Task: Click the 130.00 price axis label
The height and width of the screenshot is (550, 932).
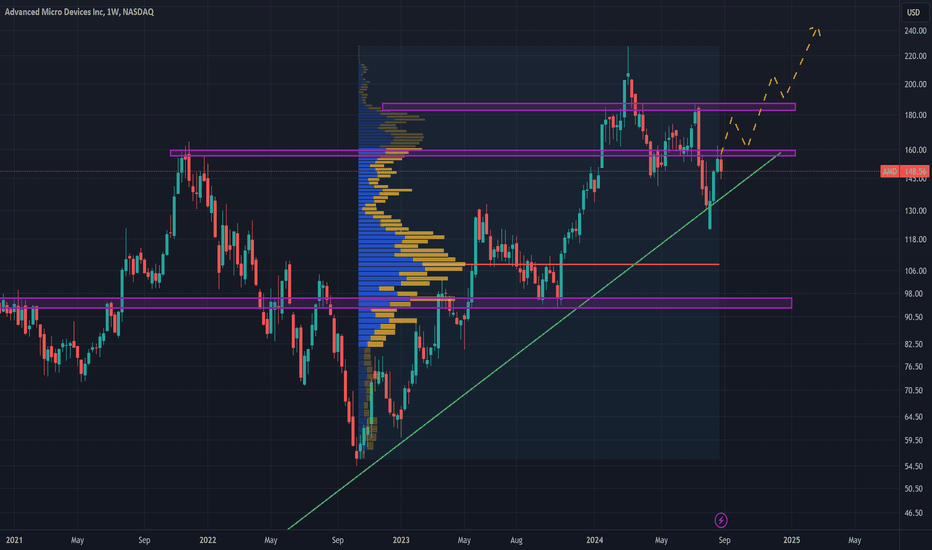Action: [x=915, y=211]
